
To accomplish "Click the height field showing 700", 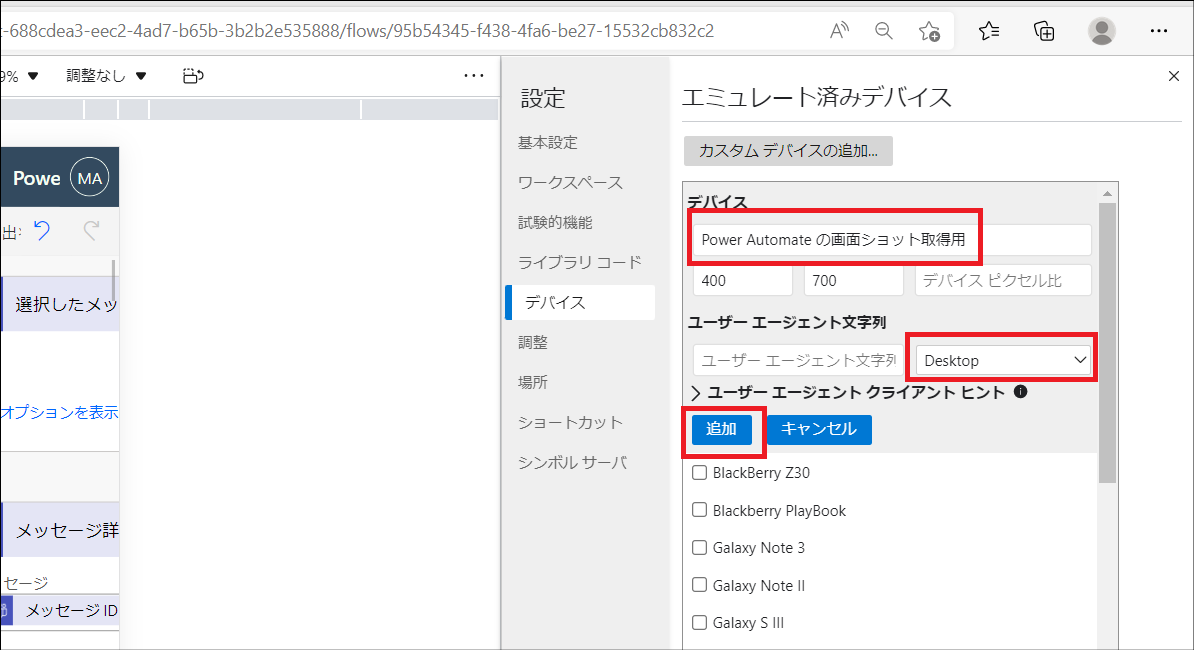I will (x=854, y=280).
